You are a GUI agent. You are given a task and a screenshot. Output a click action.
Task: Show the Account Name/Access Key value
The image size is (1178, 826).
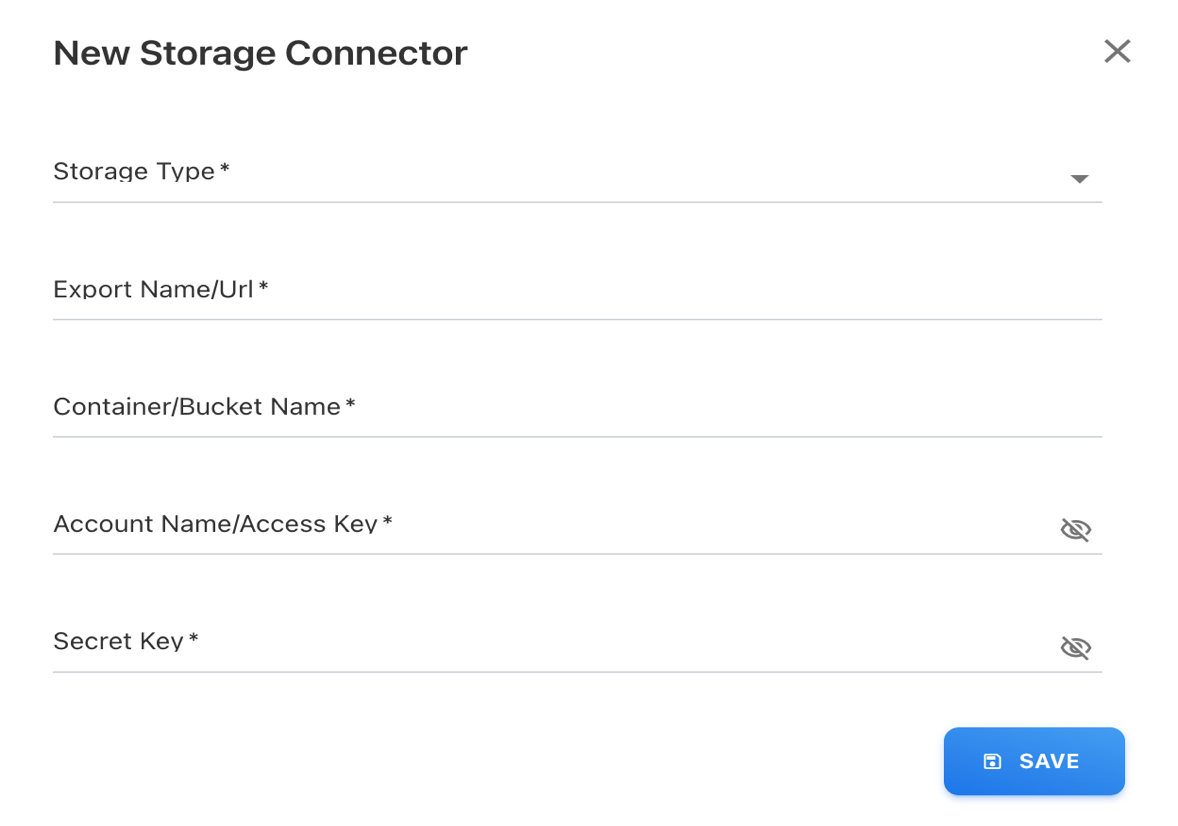click(x=1075, y=529)
